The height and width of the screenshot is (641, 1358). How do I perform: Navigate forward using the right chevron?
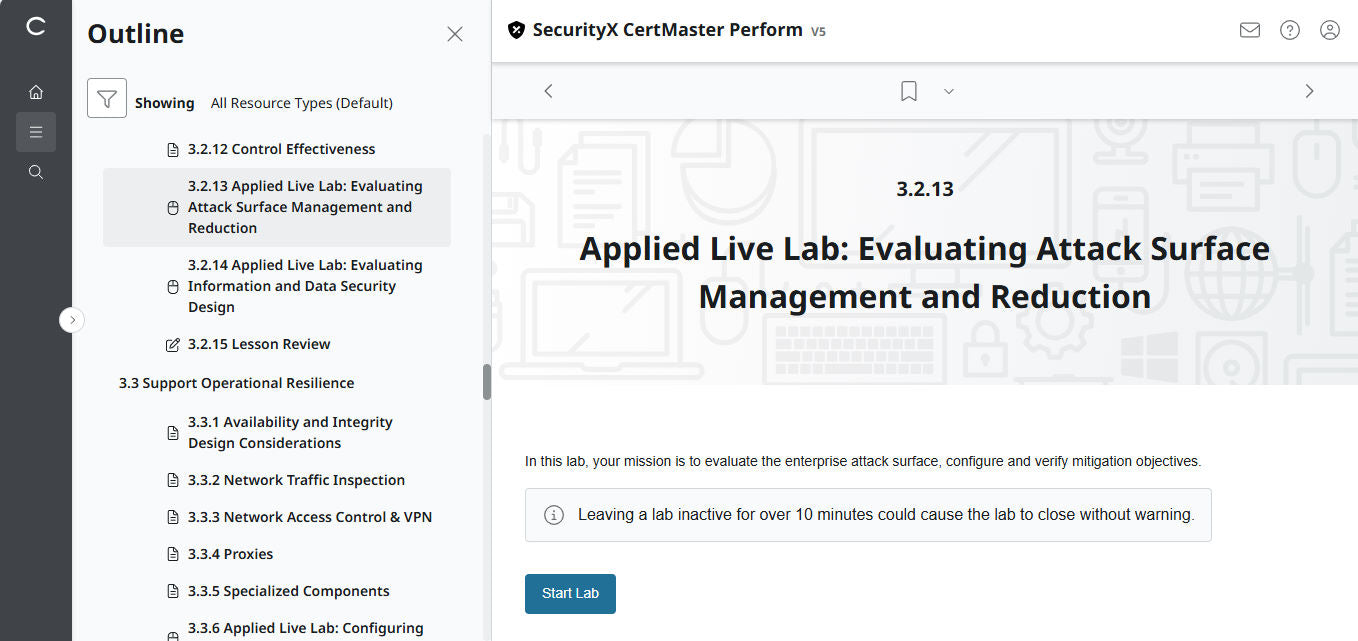(x=1309, y=90)
